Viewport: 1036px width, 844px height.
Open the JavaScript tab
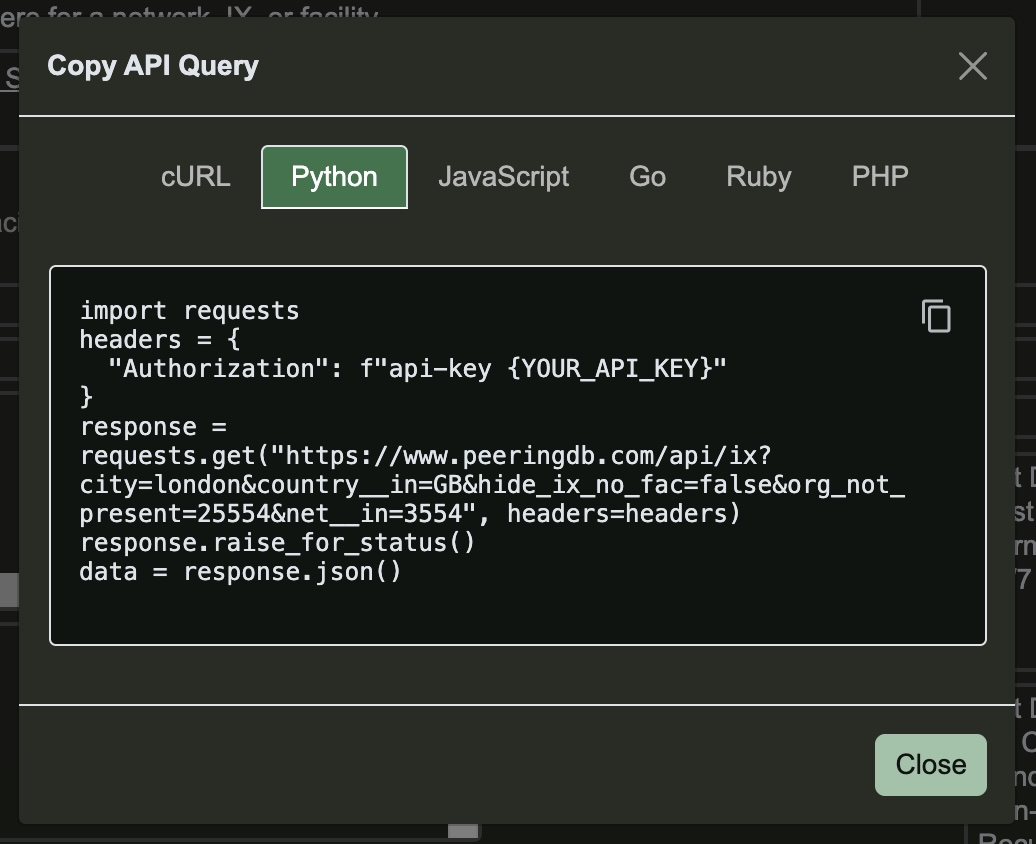tap(503, 176)
